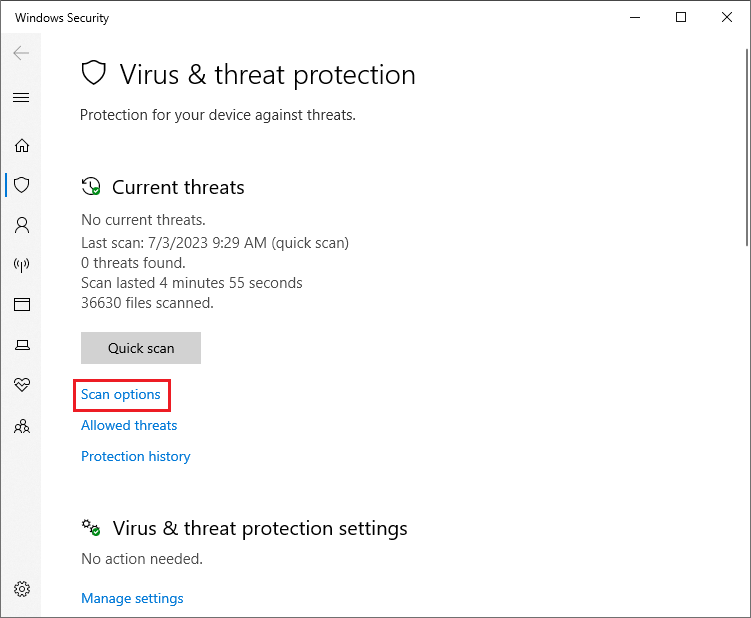Click the vertical scrollbar thumb
The height and width of the screenshot is (618, 751).
coord(748,147)
